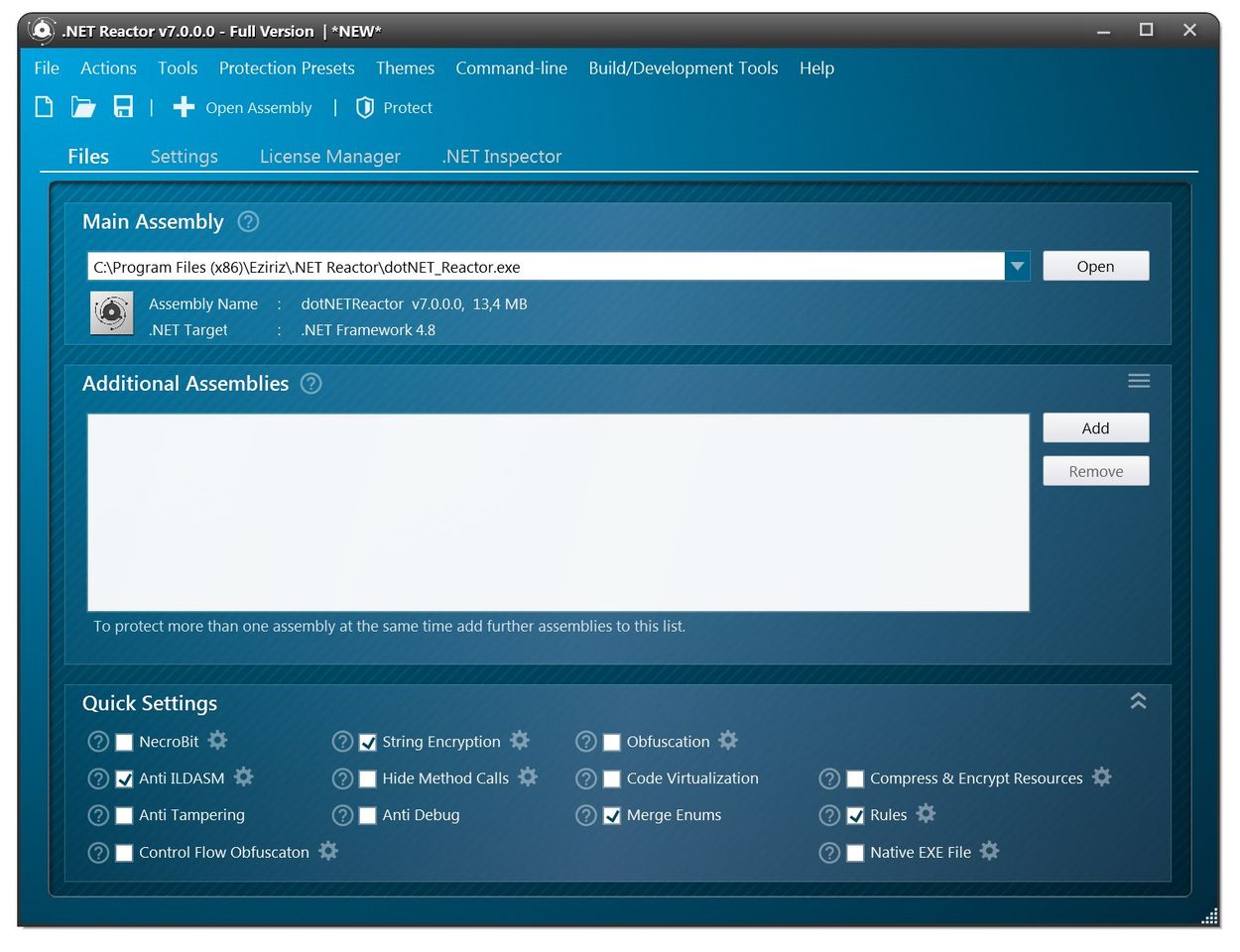Open String Encryption settings gear
The image size is (1240, 952).
[520, 740]
